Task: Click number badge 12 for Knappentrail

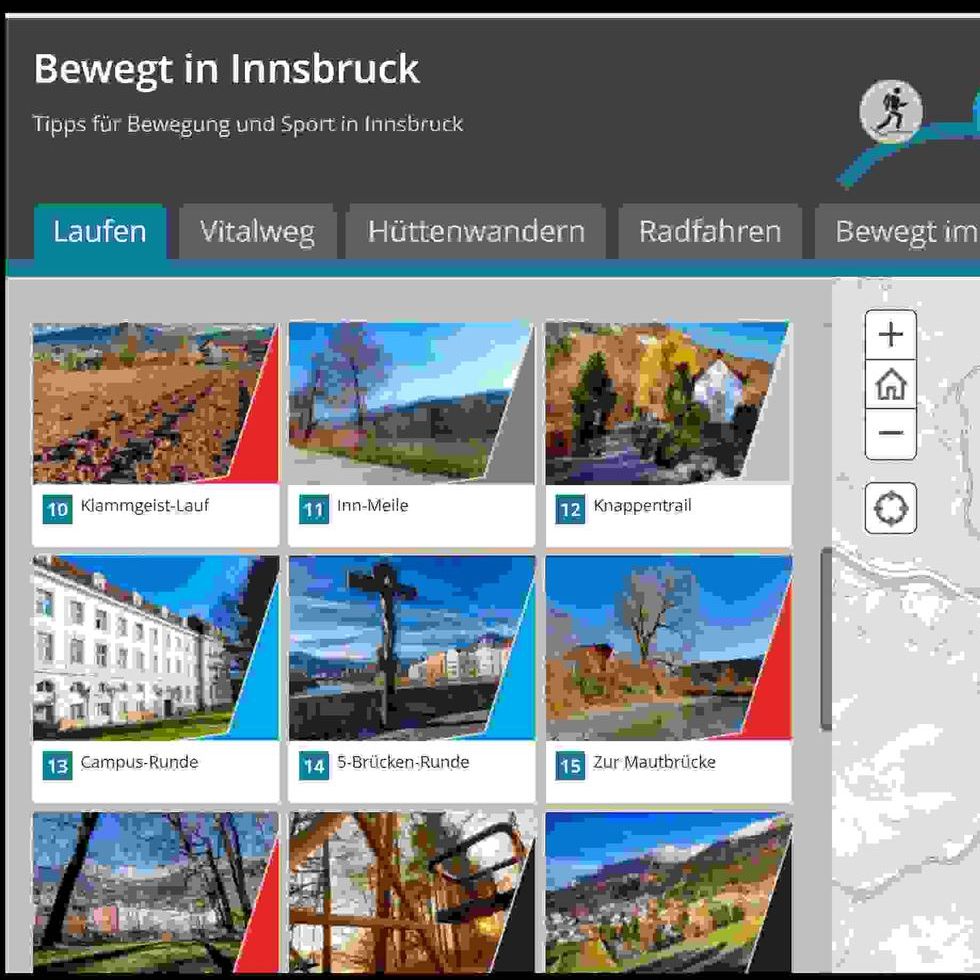Action: coord(570,510)
